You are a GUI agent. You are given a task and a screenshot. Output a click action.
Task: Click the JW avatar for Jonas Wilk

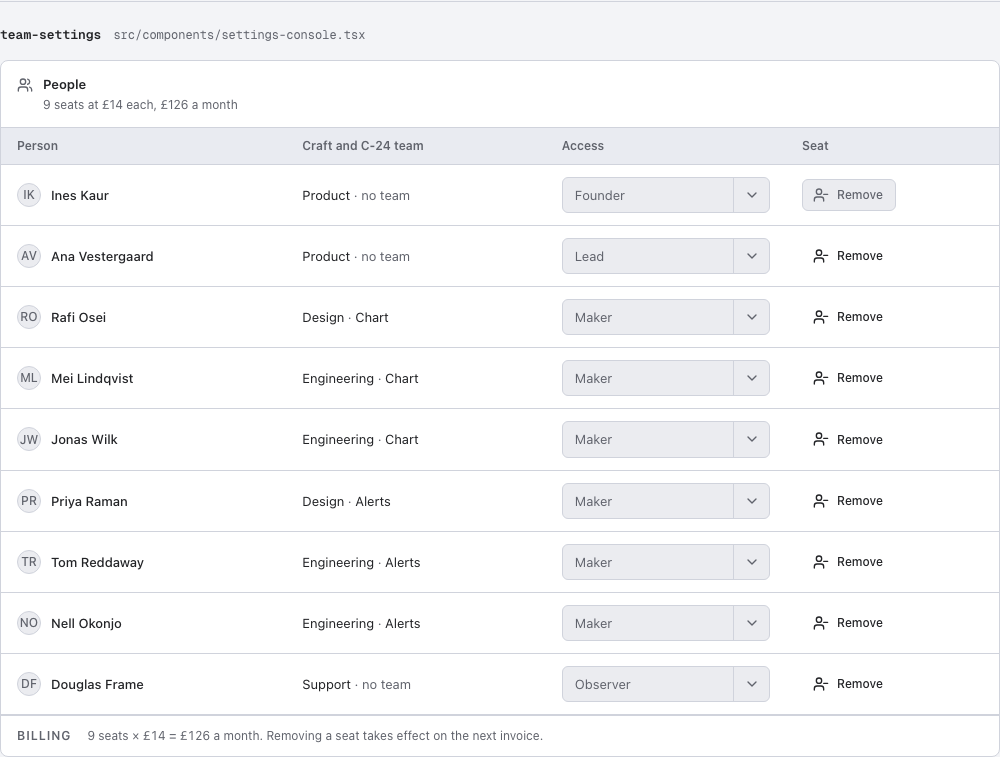[x=29, y=439]
